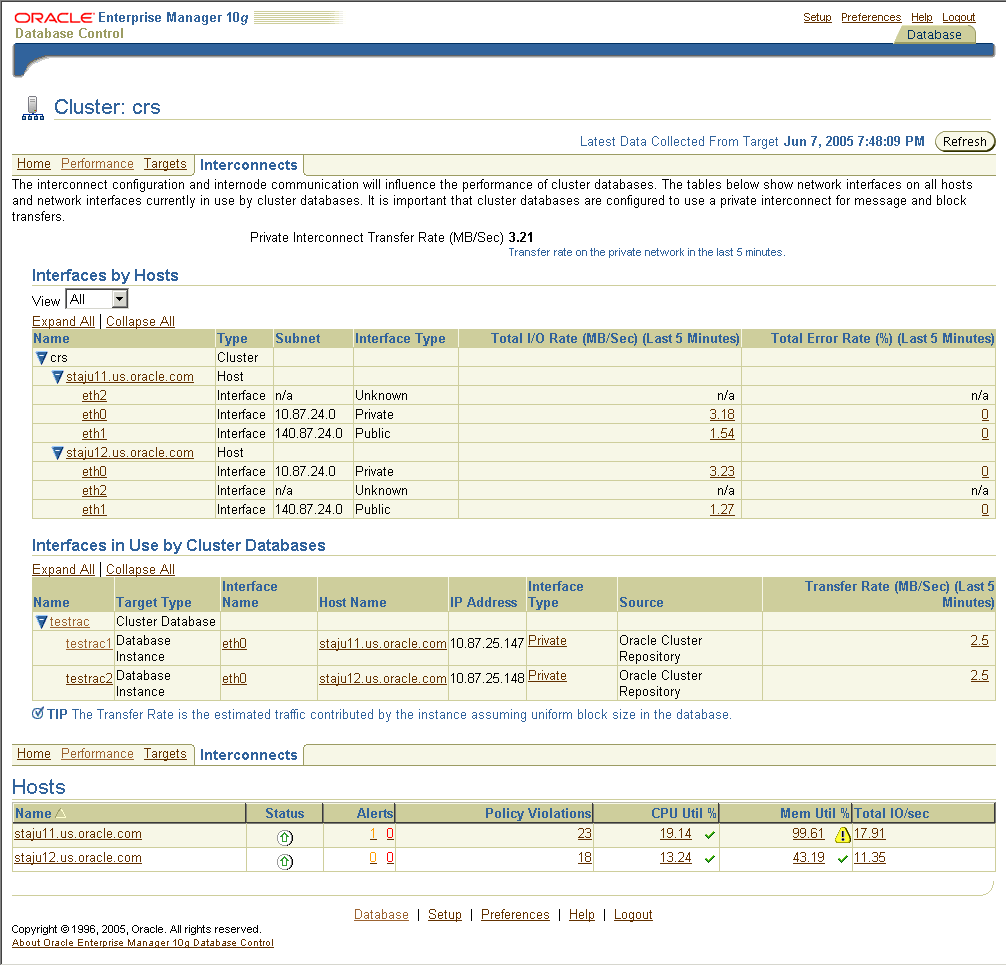The image size is (1006, 966).
Task: Click the green up-status icon for staju11.us.oracle.com
Action: 285,834
